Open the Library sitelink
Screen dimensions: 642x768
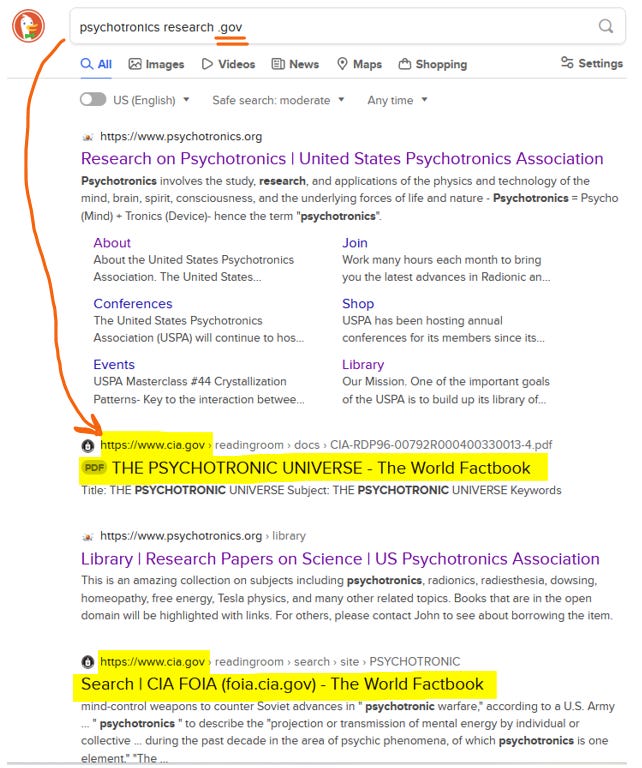tap(363, 364)
